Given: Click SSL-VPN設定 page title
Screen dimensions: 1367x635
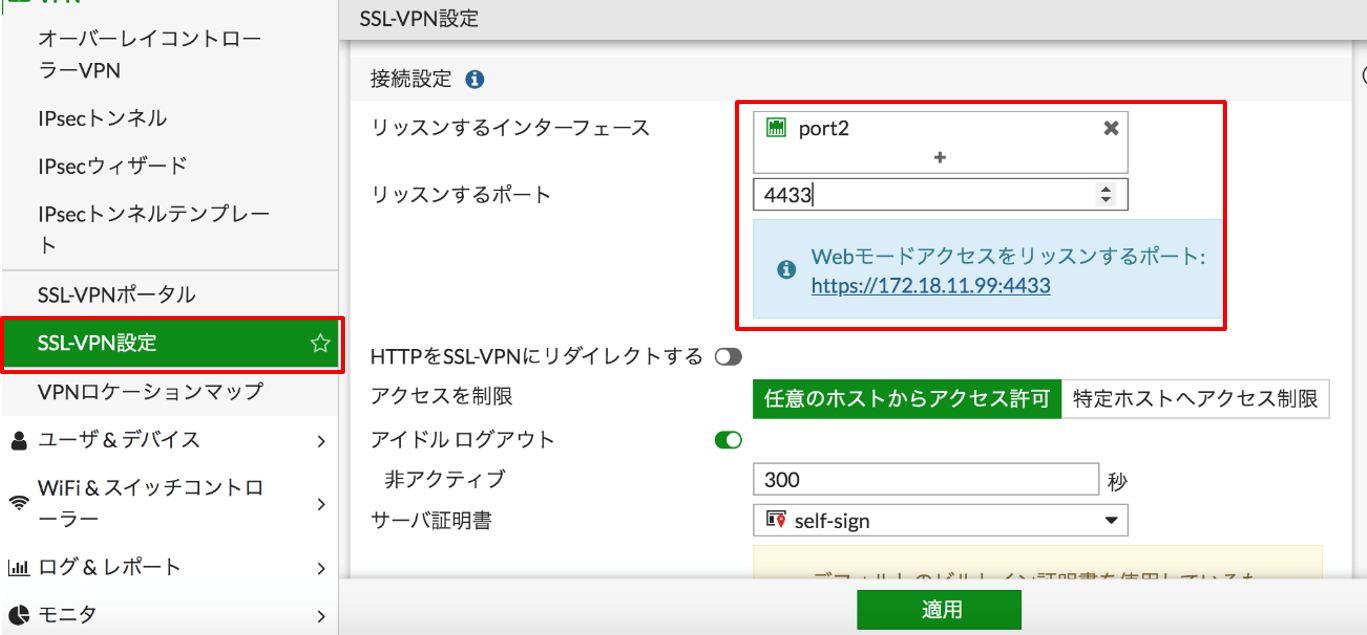Looking at the screenshot, I should (x=419, y=18).
